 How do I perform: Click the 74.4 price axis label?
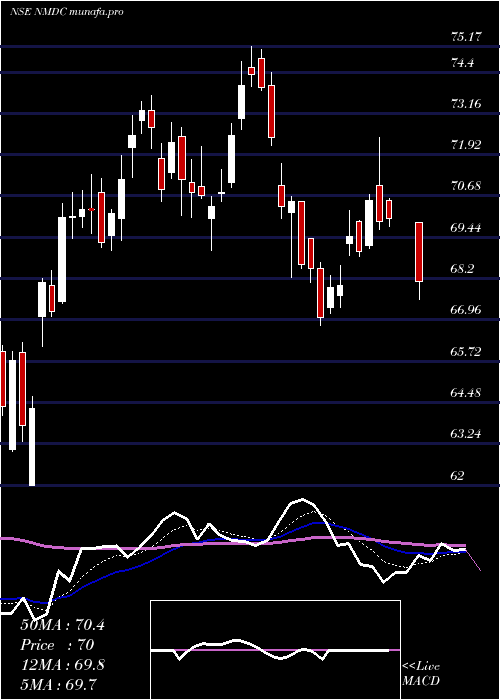click(462, 63)
